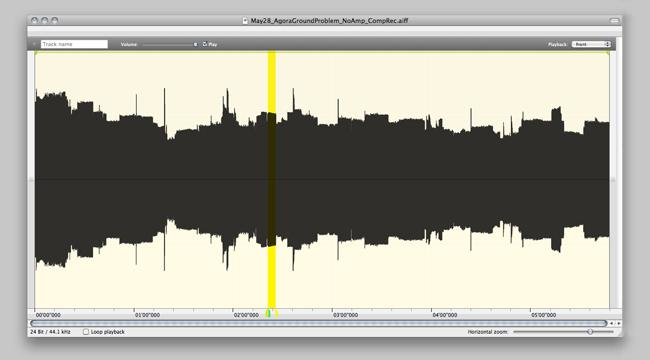
Task: Click the 01'00"000 mark on time ruler
Action: point(147,315)
